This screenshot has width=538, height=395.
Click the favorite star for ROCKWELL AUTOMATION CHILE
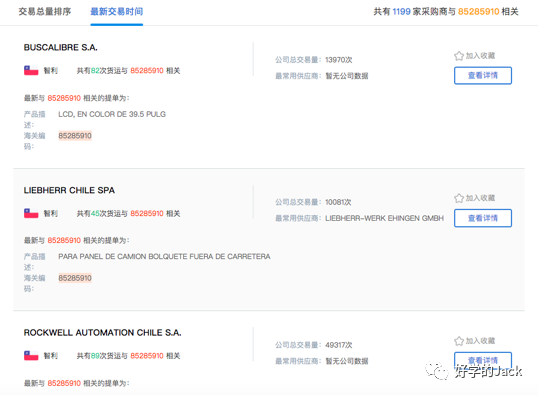tap(459, 341)
